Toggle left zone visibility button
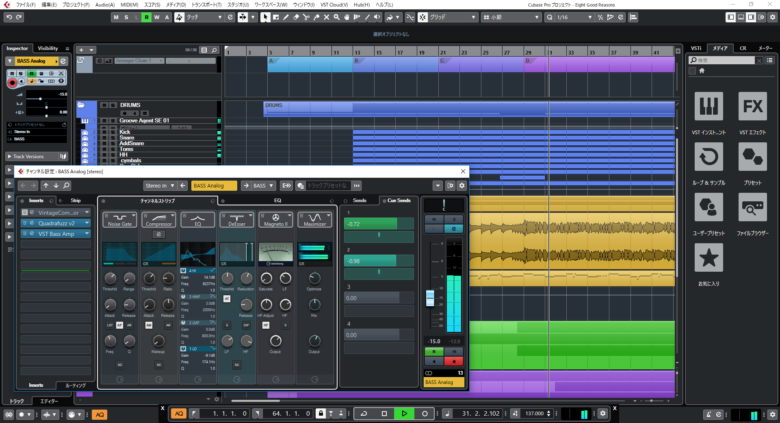The height and width of the screenshot is (423, 780). [x=731, y=17]
